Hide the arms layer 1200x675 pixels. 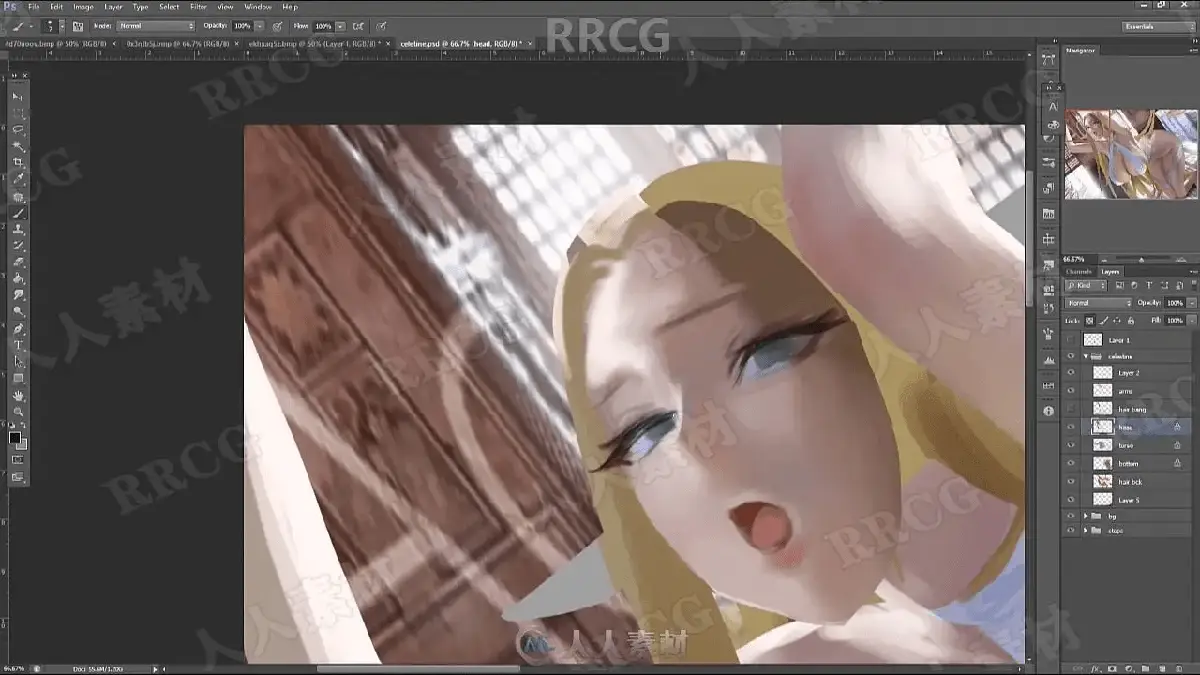[x=1071, y=391]
